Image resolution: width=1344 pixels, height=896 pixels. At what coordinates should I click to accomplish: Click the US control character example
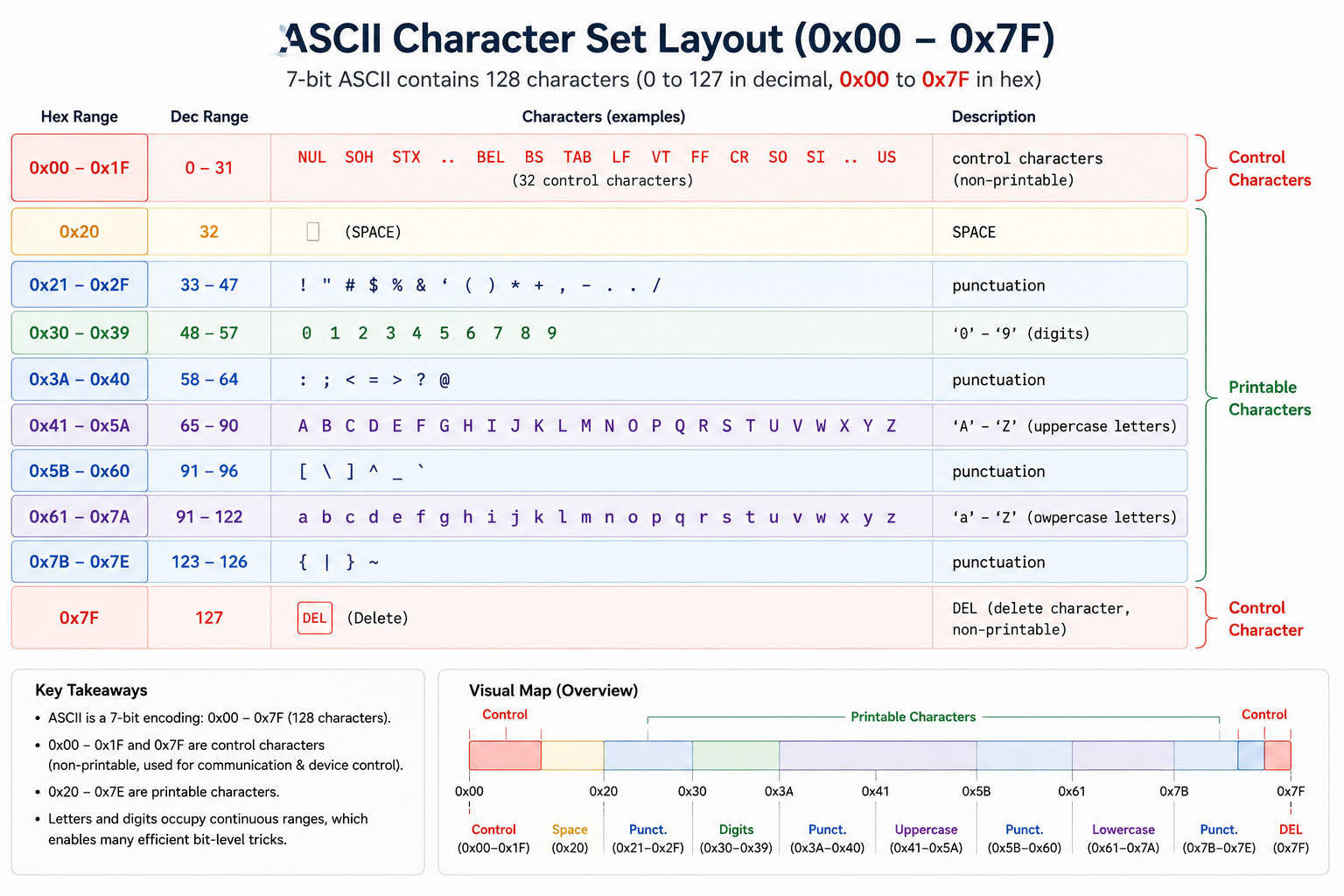tap(886, 157)
